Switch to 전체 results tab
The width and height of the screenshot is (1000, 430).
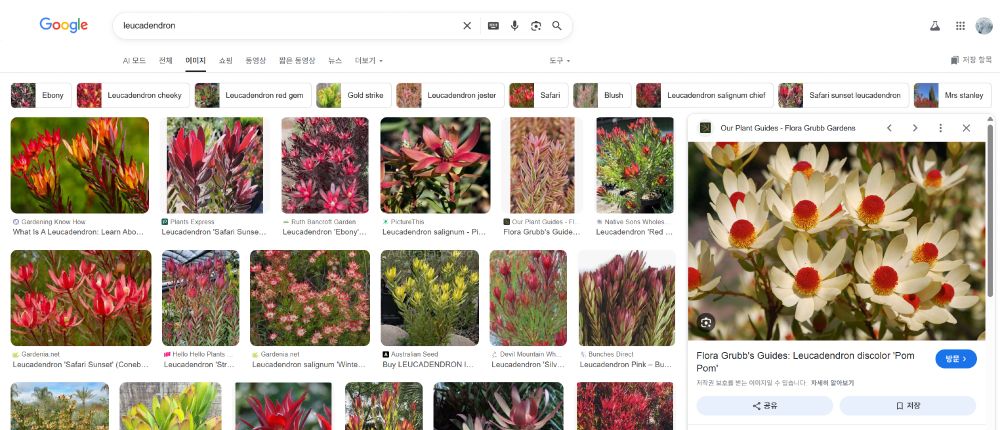coord(166,61)
